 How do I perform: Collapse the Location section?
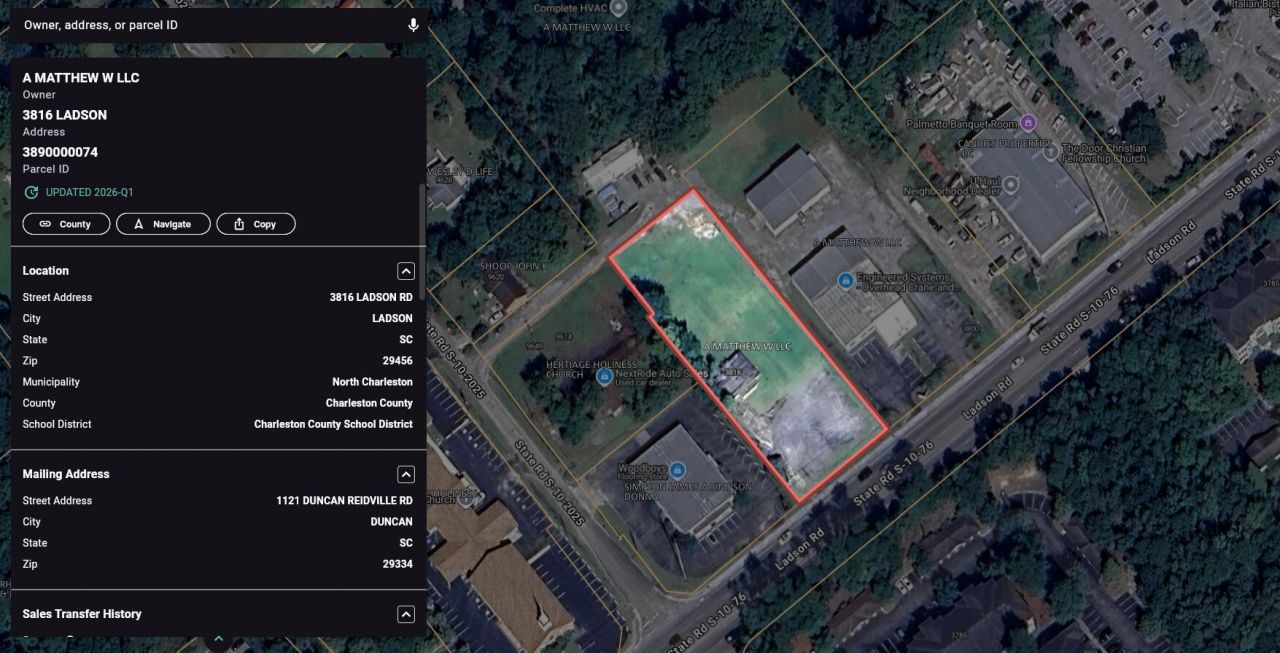405,271
